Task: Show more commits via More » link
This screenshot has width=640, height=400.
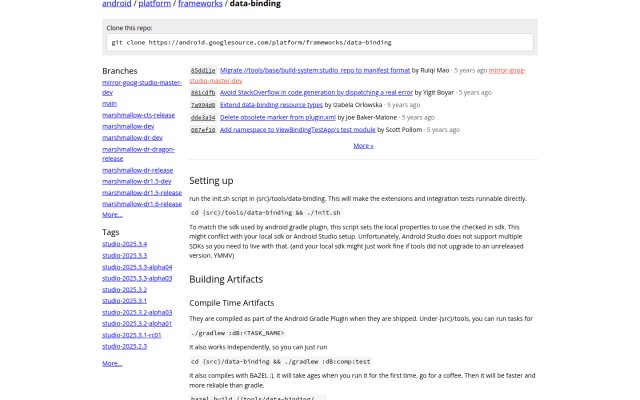Action: point(363,146)
